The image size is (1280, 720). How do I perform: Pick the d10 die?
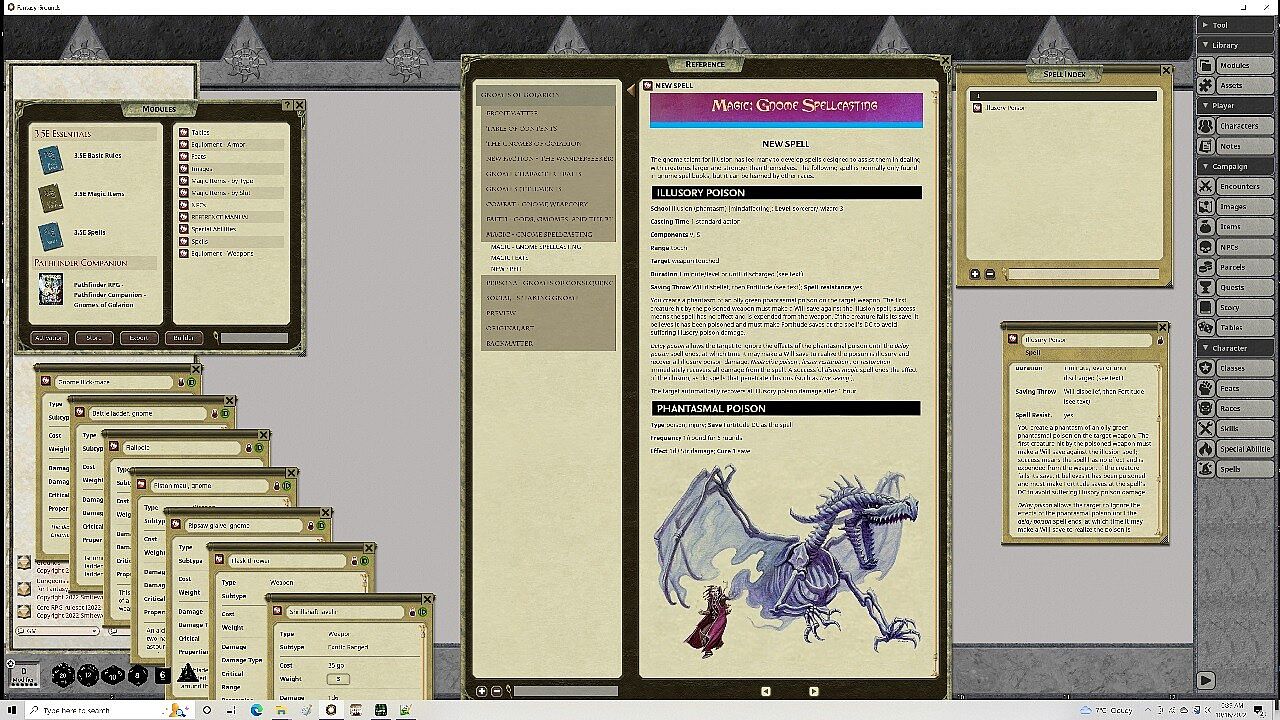[x=113, y=676]
